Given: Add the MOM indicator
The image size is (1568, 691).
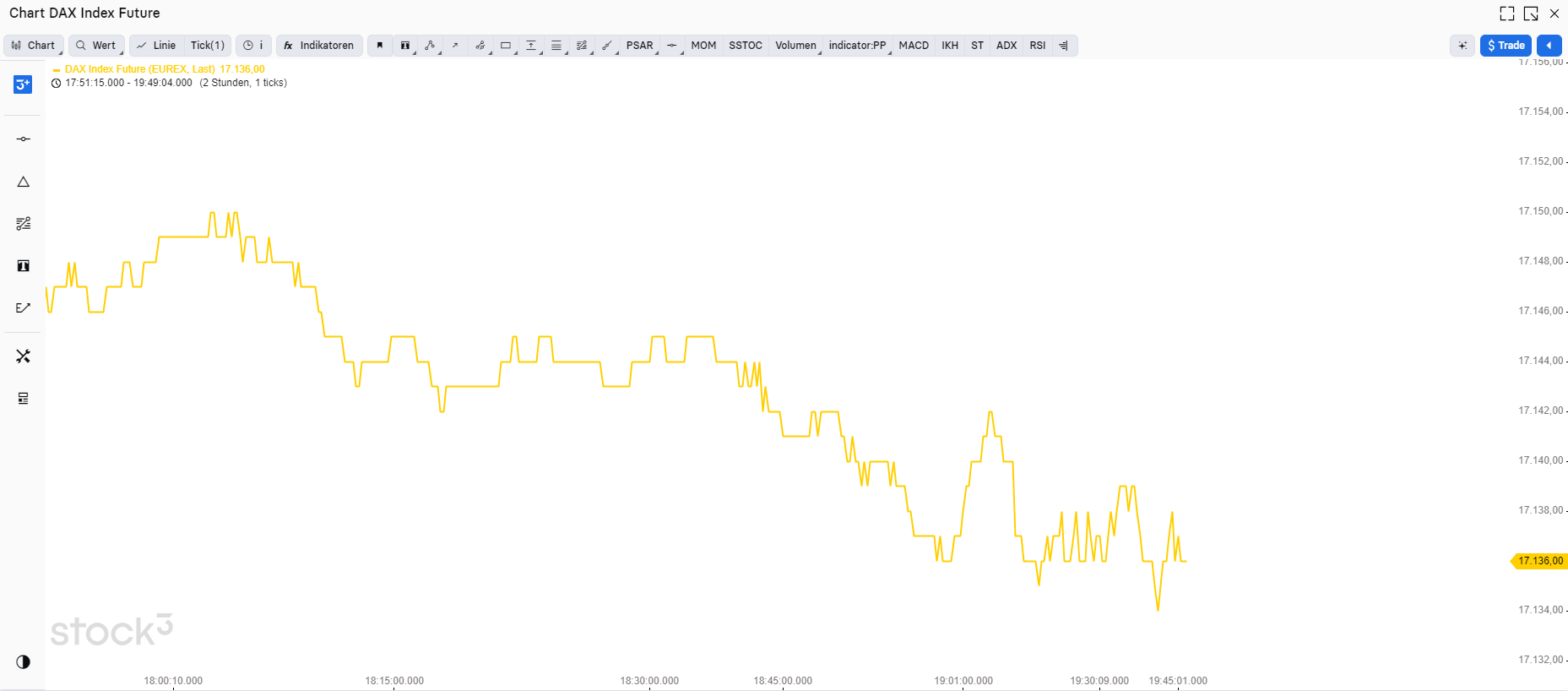Looking at the screenshot, I should [x=703, y=46].
